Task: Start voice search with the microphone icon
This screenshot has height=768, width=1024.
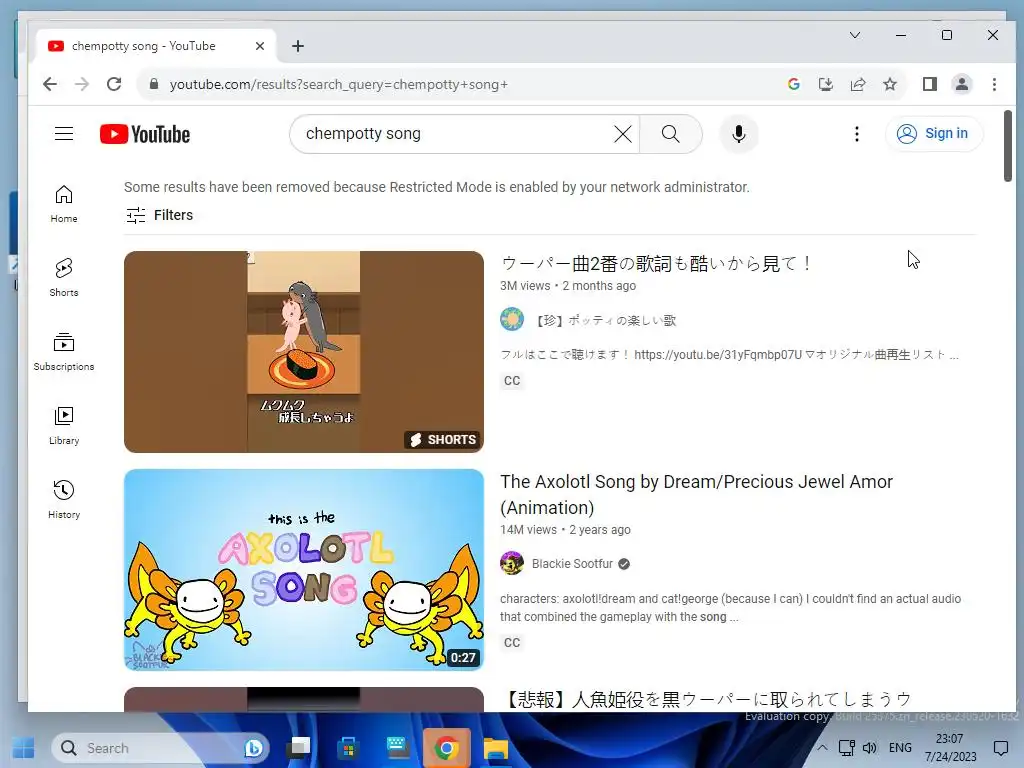Action: click(x=739, y=134)
